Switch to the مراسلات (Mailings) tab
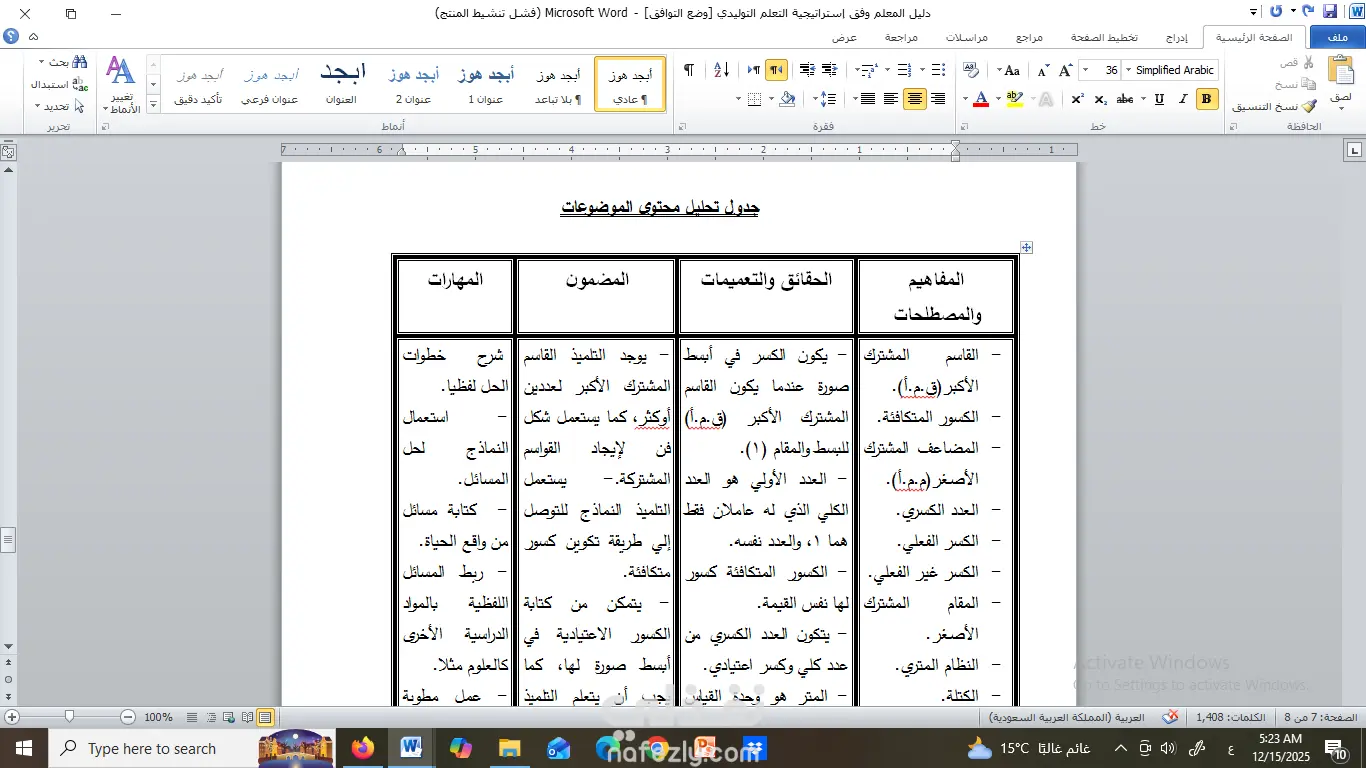 click(x=967, y=37)
